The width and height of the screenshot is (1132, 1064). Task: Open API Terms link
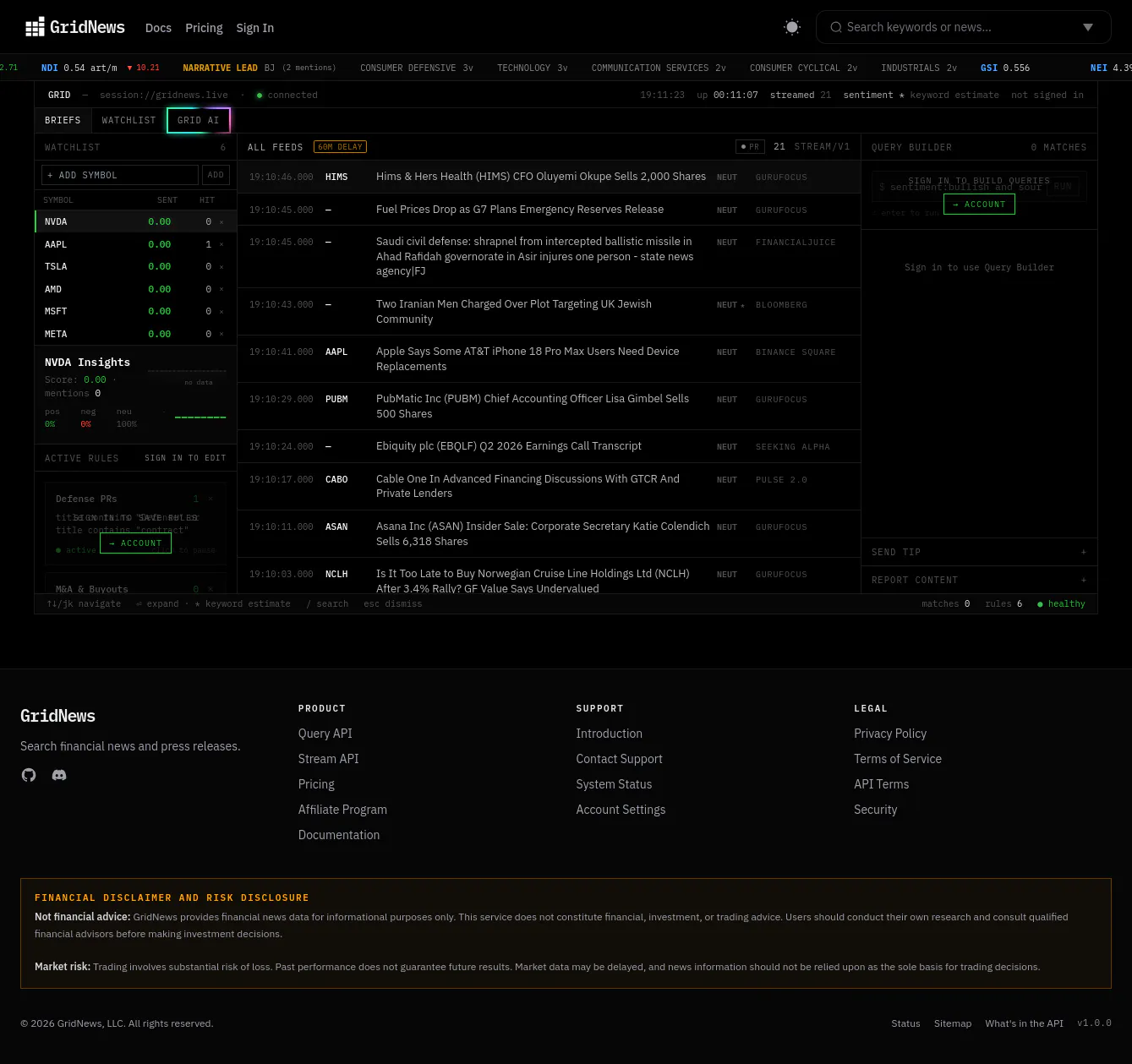click(882, 784)
